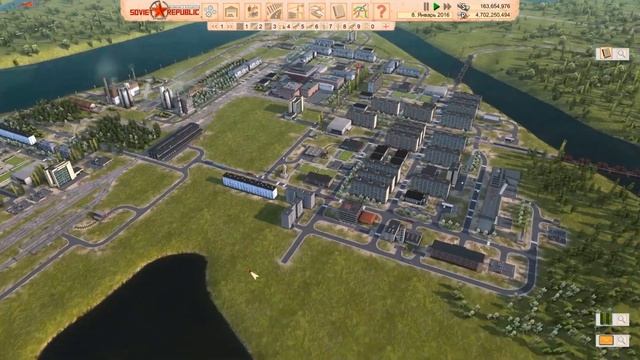
Task: Select the orange-roofed building in town
Action: (369, 218)
